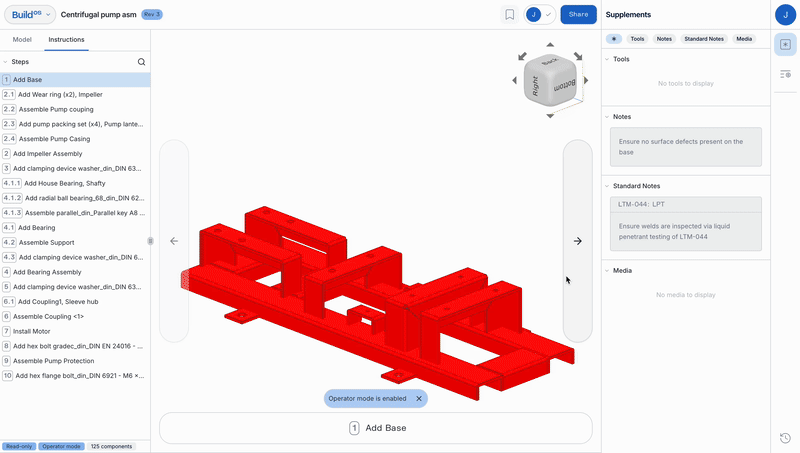
Task: Filter supplements by Media chip
Action: coord(744,39)
